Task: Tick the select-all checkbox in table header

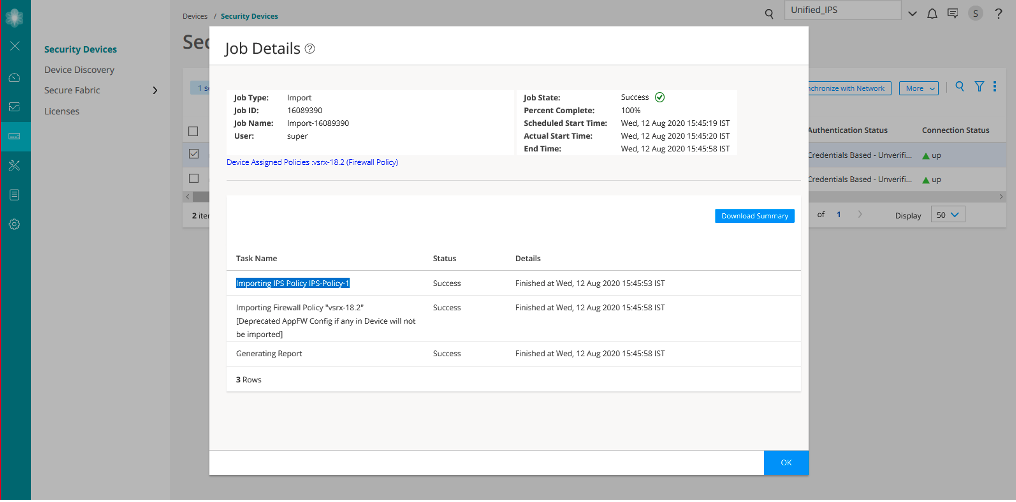Action: point(194,131)
